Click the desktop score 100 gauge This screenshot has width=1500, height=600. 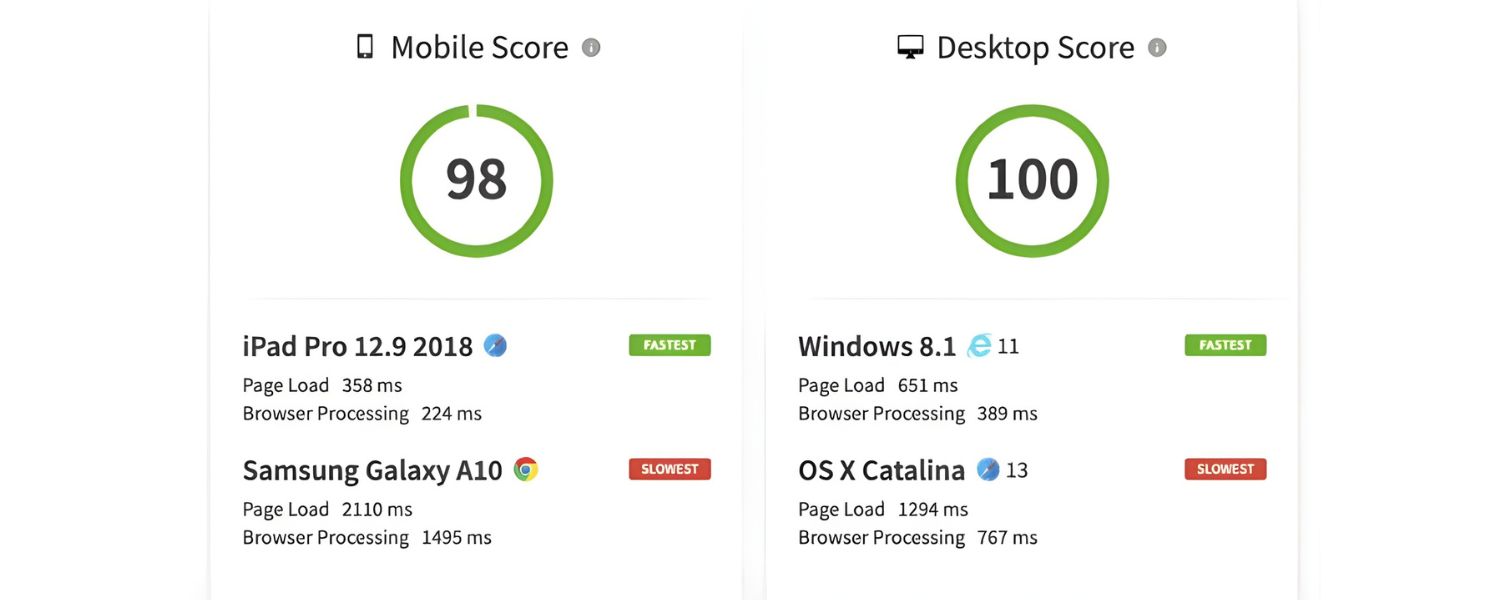click(1032, 180)
